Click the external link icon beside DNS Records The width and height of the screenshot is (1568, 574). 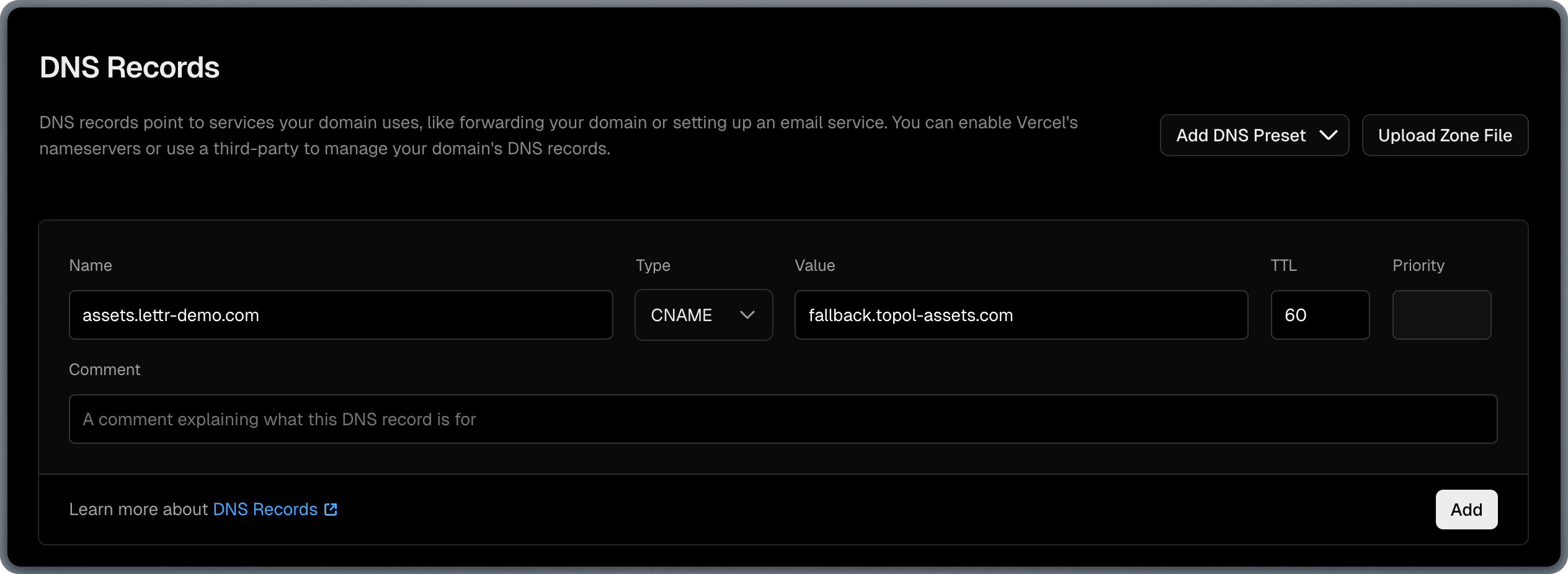point(330,510)
